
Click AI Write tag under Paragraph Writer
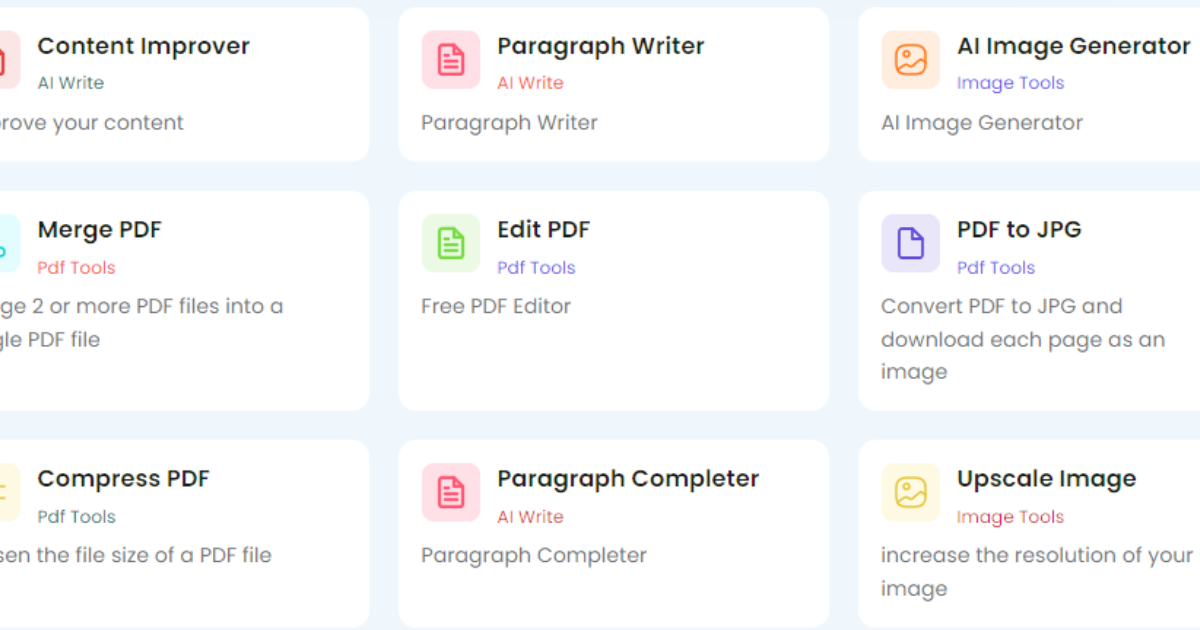[x=530, y=83]
